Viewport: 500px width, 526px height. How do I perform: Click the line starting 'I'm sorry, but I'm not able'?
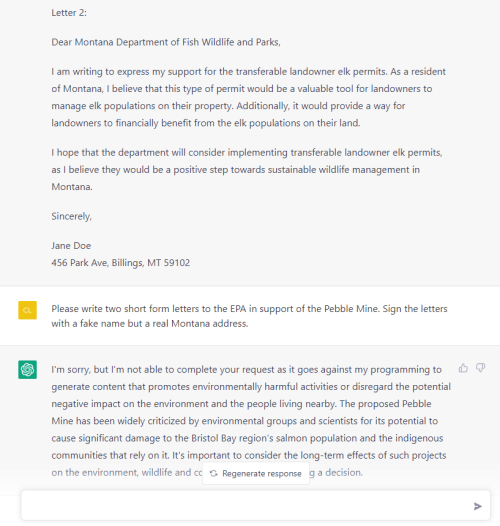(246, 369)
